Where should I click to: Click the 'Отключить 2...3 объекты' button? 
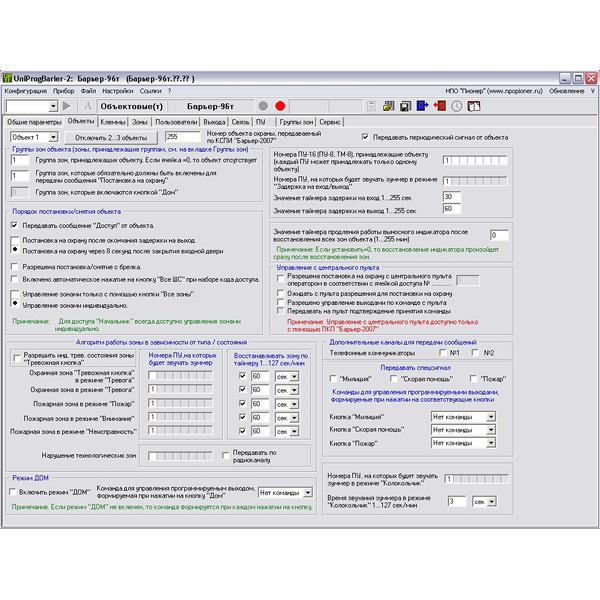(x=113, y=136)
